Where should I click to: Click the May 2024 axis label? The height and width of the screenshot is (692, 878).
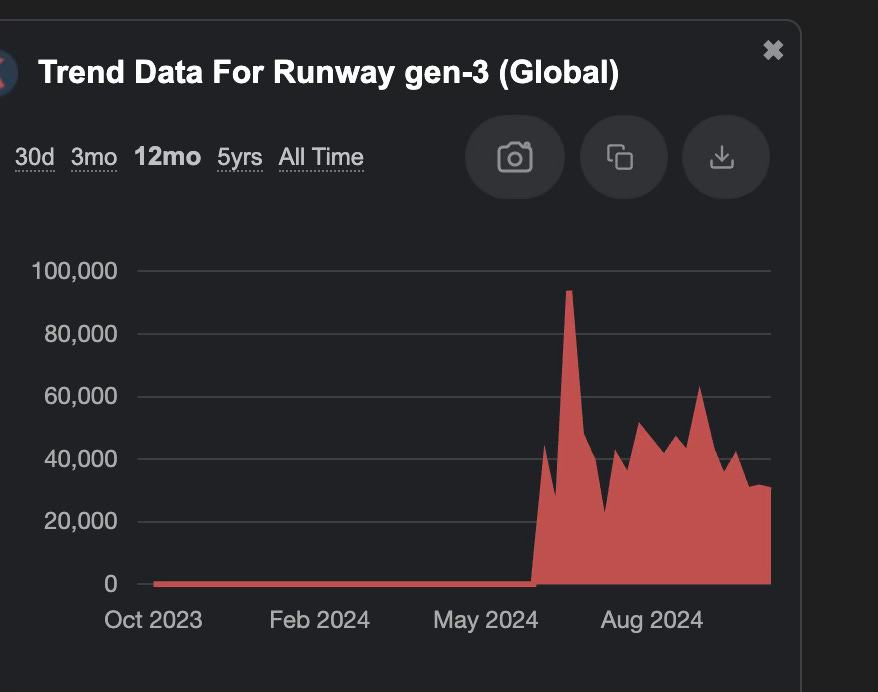pos(485,620)
